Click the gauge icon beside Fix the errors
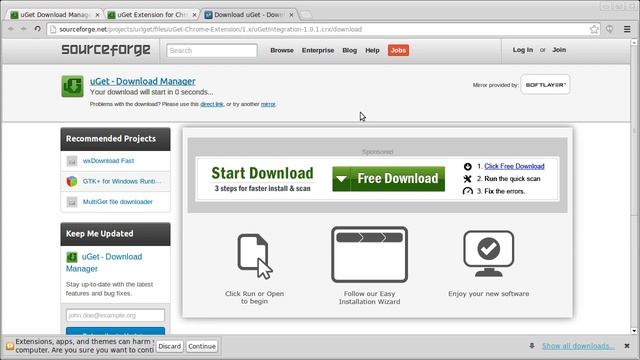The height and width of the screenshot is (360, 640). coord(468,191)
